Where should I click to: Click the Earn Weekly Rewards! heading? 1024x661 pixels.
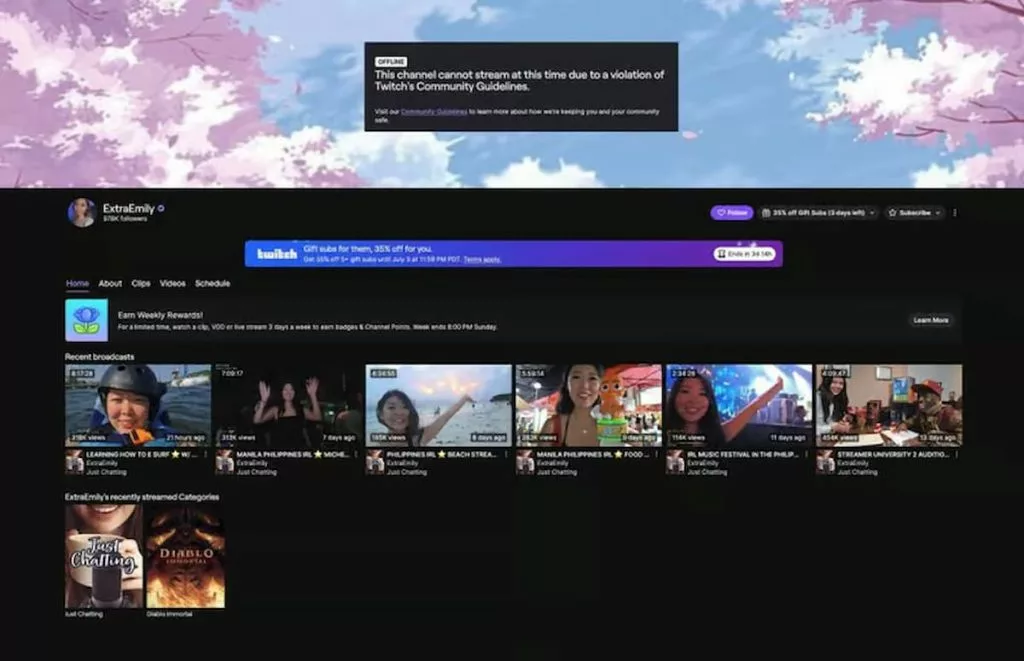pyautogui.click(x=160, y=315)
